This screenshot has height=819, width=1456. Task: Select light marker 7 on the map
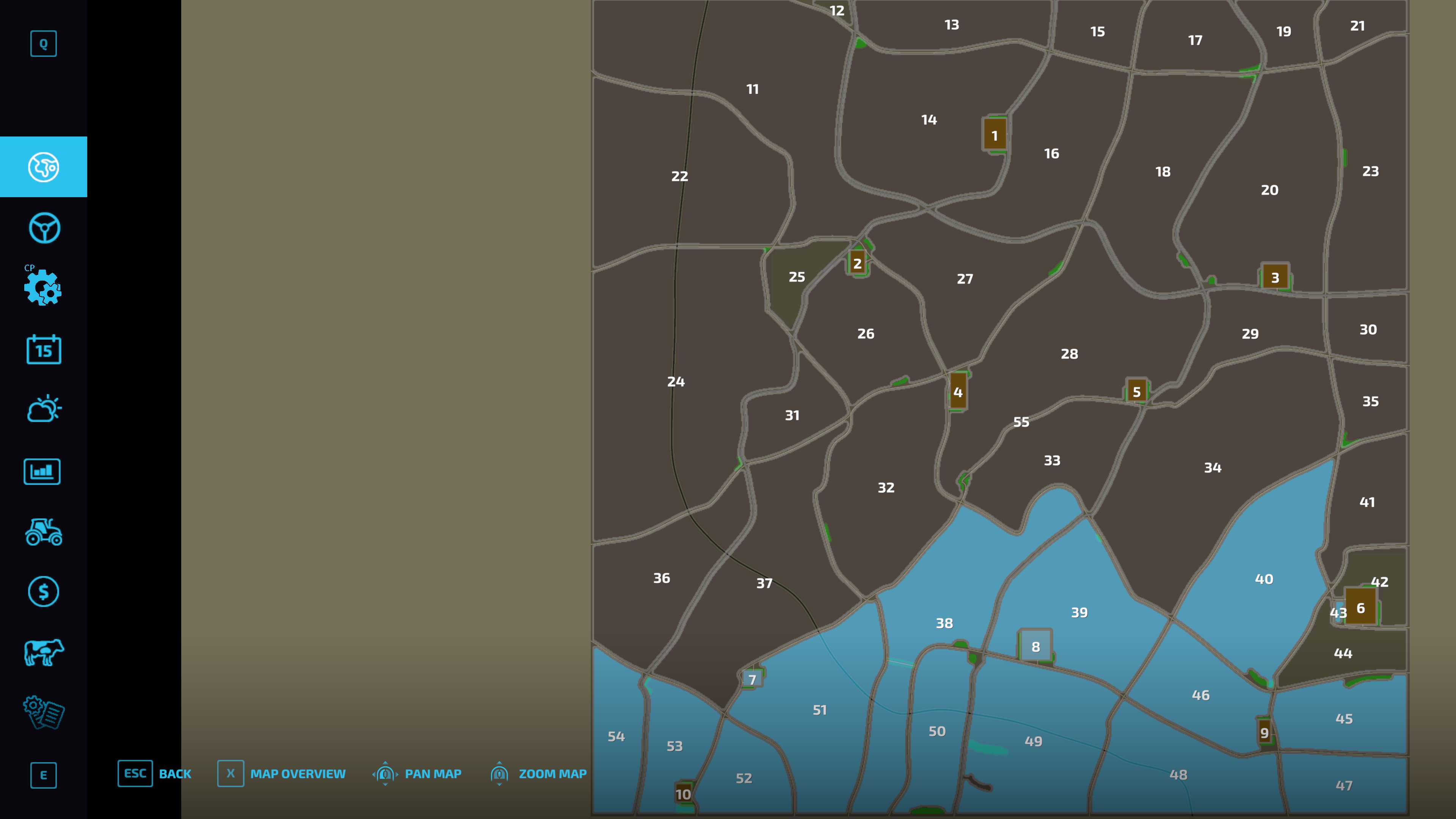[x=752, y=679]
